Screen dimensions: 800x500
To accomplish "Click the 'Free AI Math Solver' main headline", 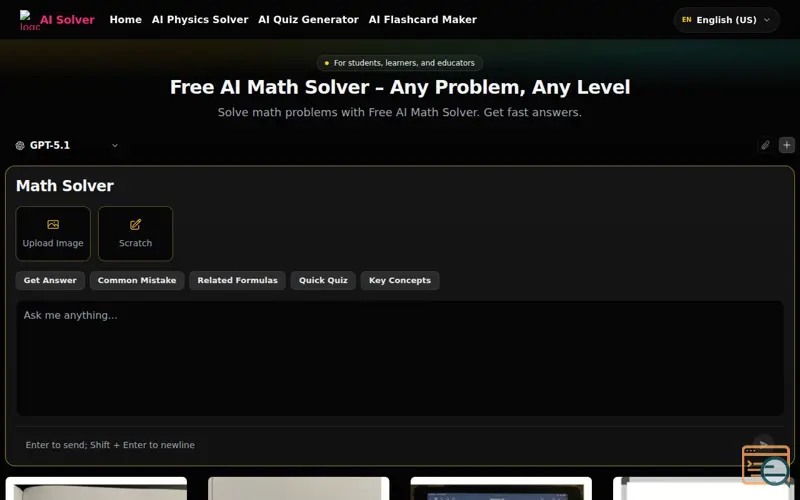I will pyautogui.click(x=400, y=87).
